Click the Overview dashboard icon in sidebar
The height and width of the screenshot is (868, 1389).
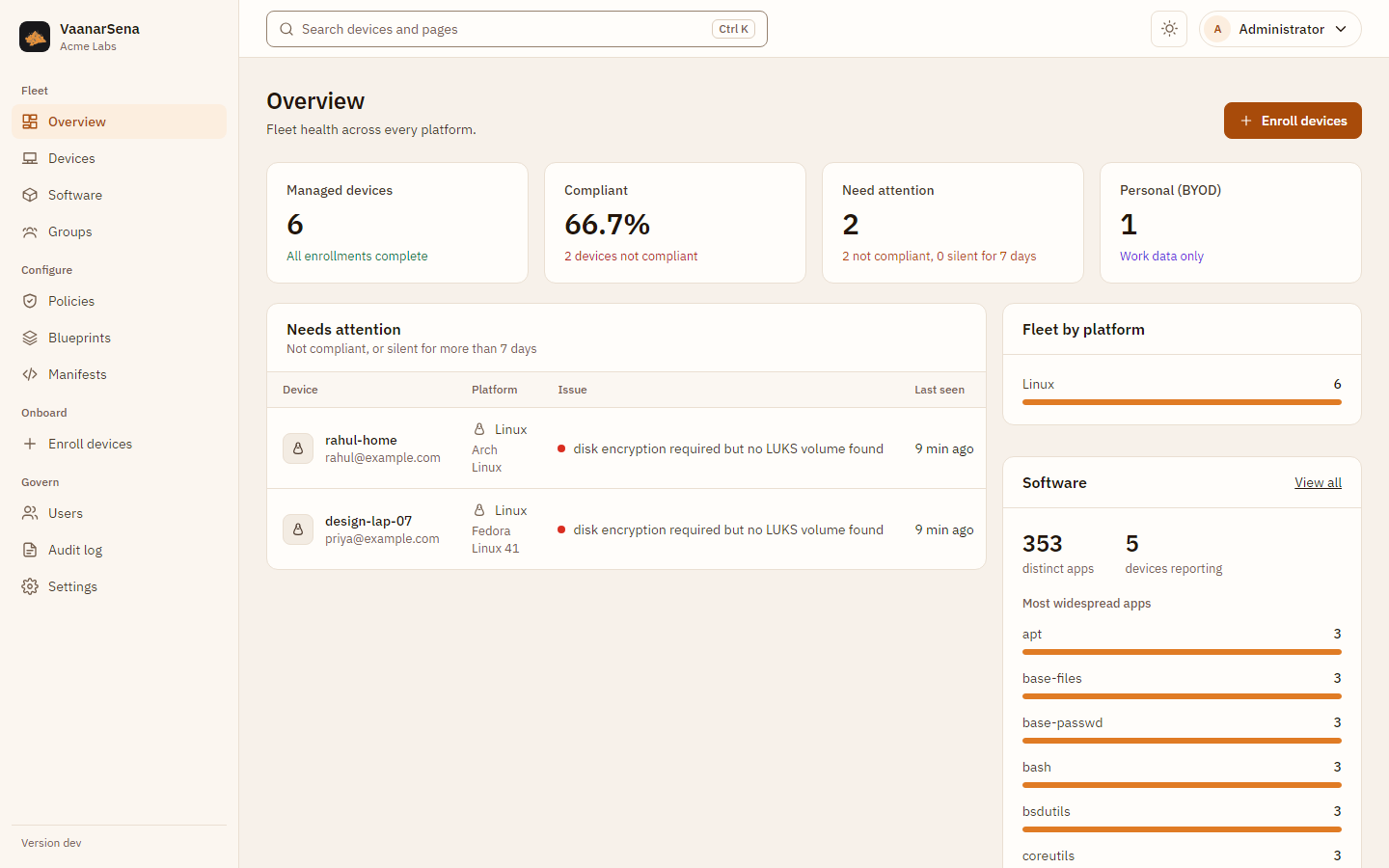click(x=30, y=122)
